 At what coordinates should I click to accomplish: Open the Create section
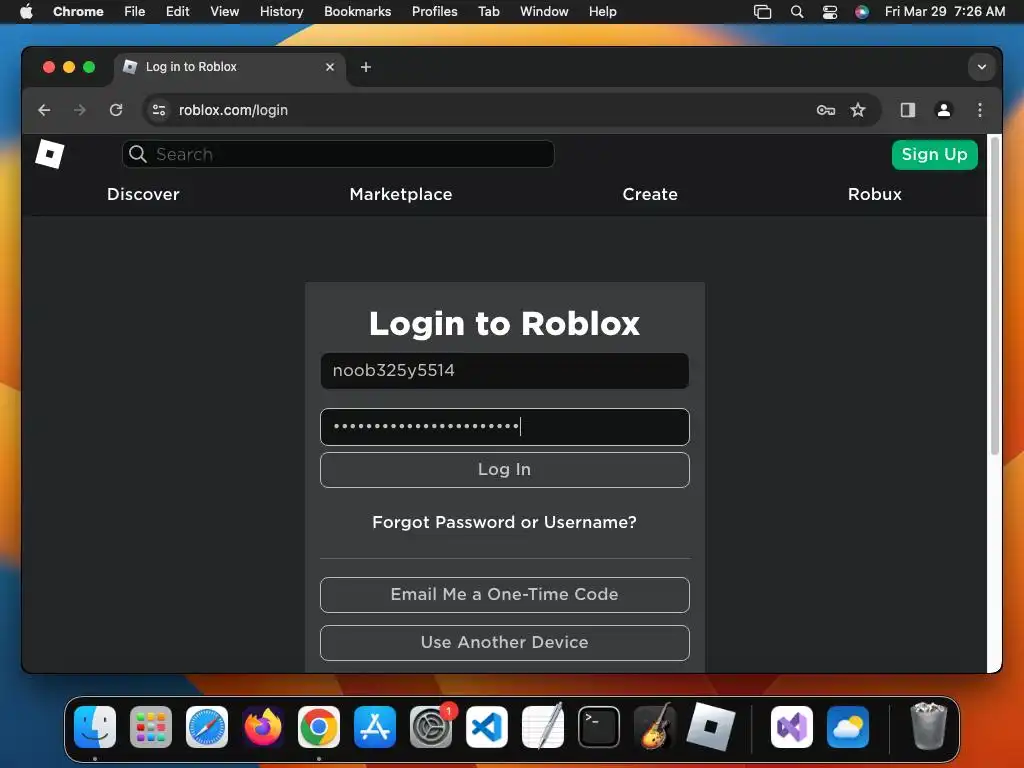coord(650,194)
